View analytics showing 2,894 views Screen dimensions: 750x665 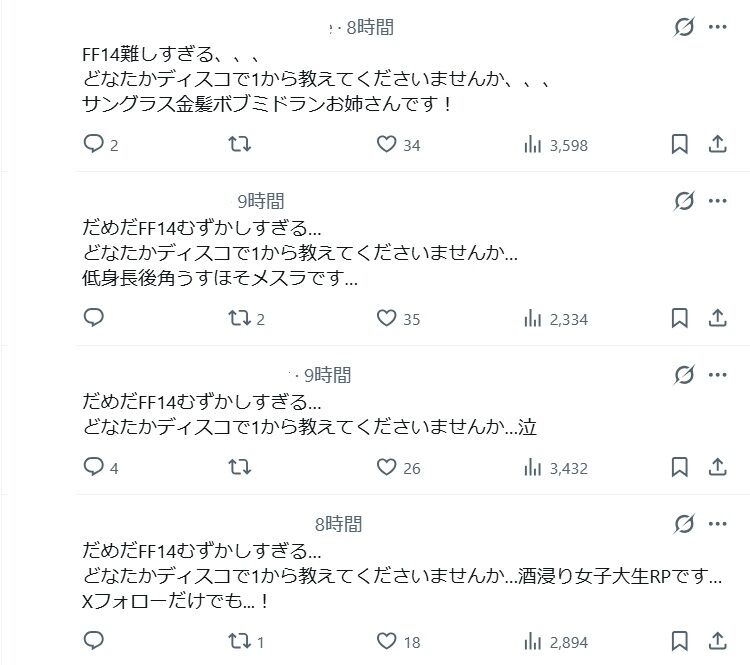pos(556,642)
